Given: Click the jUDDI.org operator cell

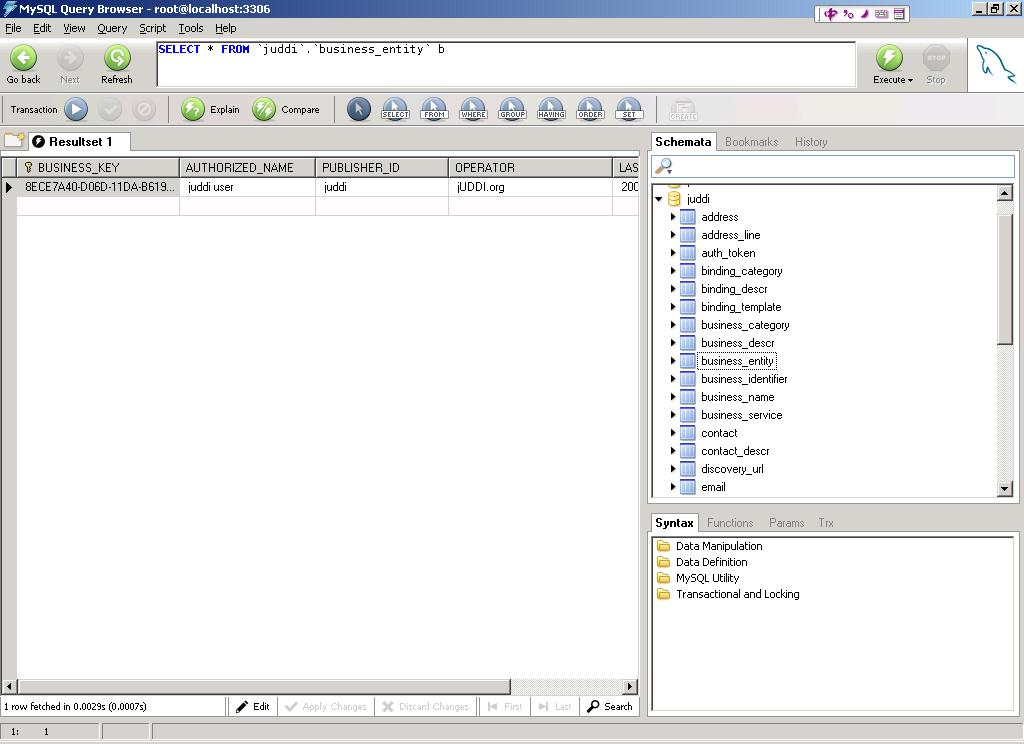Looking at the screenshot, I should coord(530,187).
